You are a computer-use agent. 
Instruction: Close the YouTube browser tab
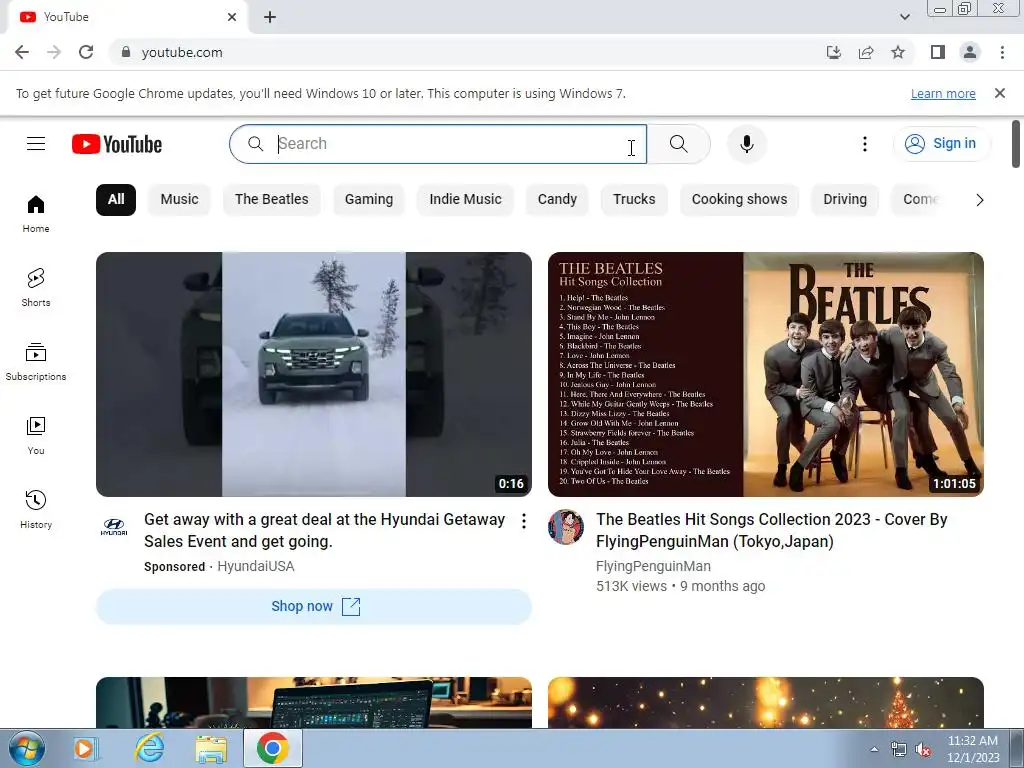pyautogui.click(x=232, y=17)
